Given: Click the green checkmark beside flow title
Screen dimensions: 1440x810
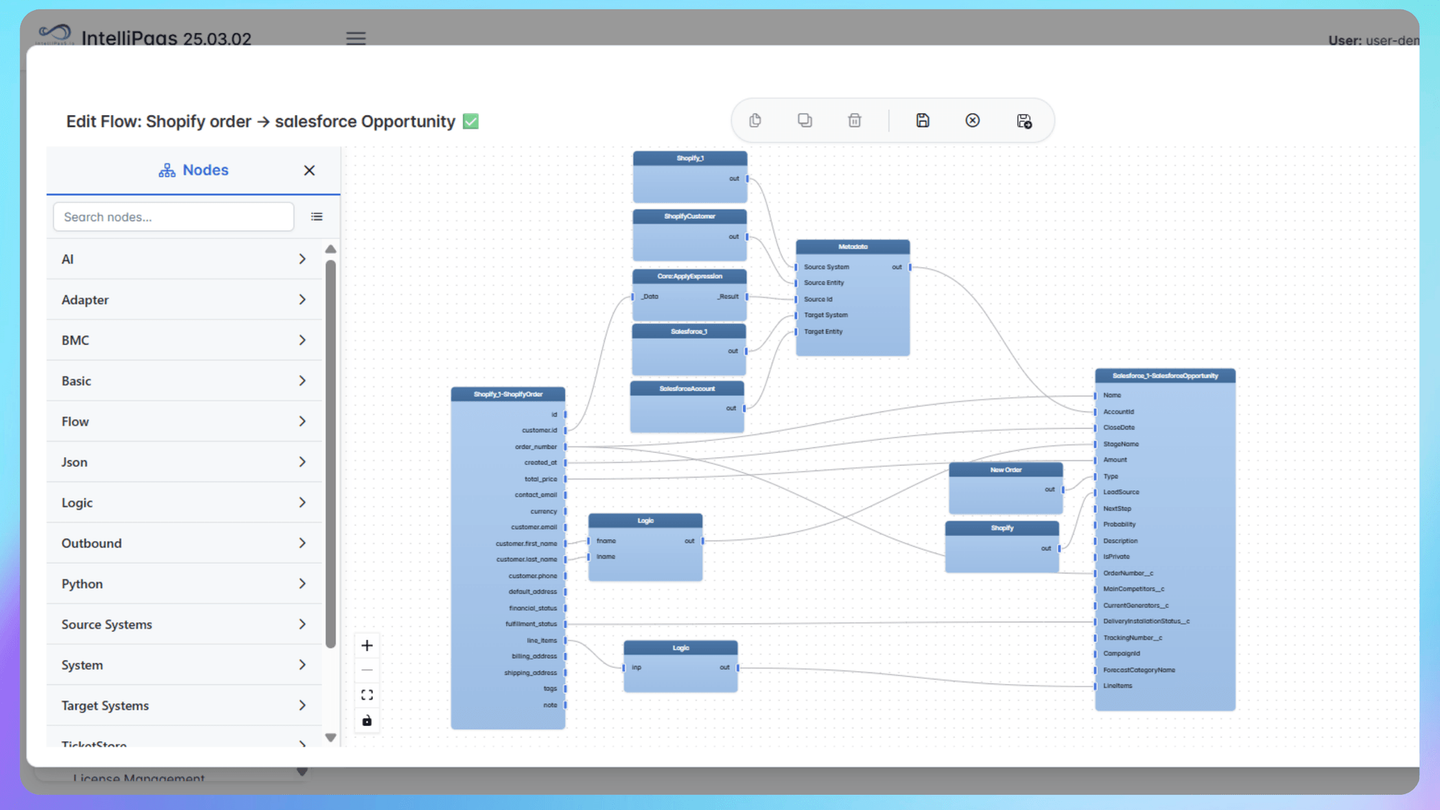Looking at the screenshot, I should point(471,121).
